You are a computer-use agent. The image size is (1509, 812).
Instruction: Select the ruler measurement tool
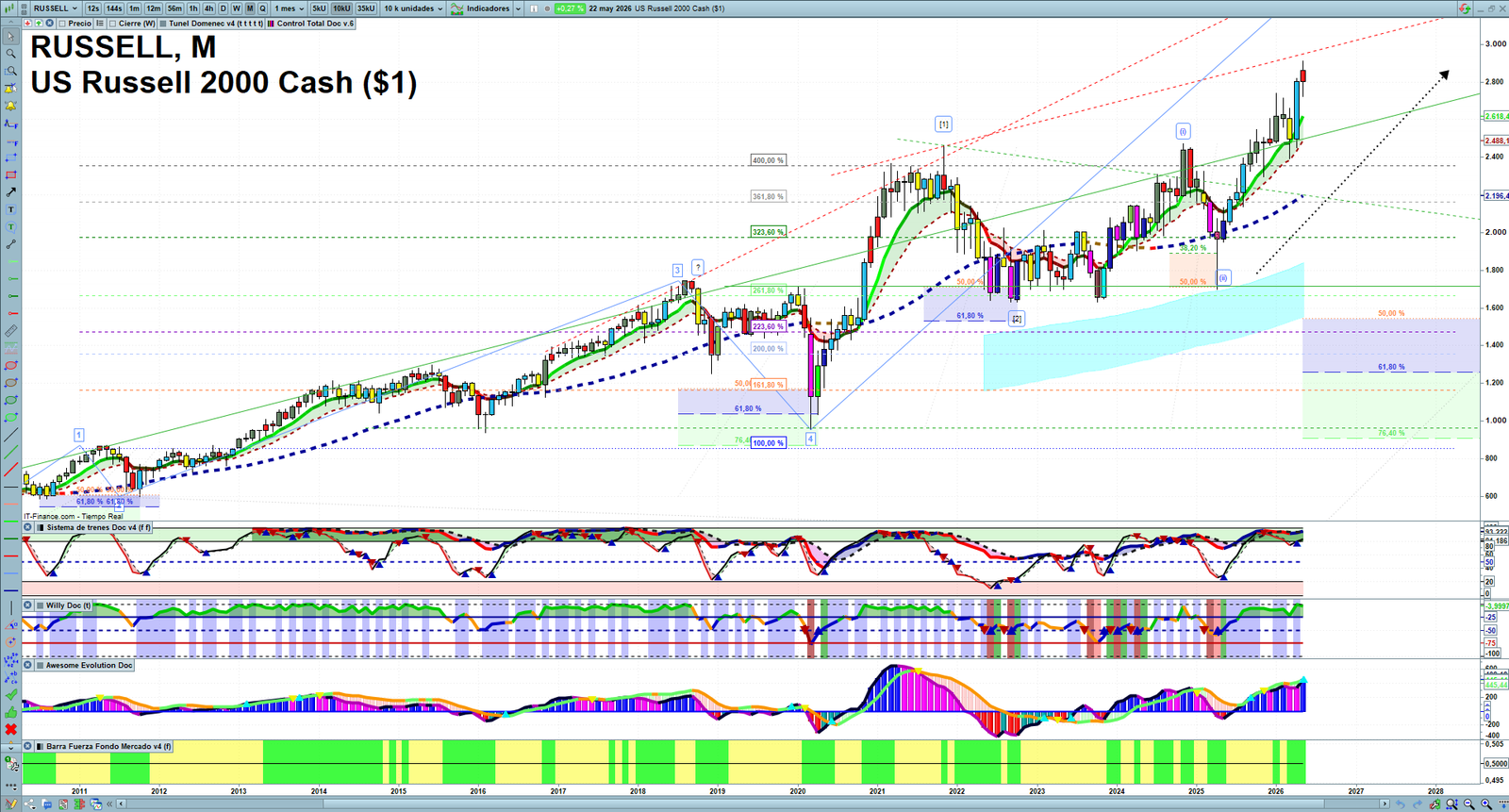click(x=11, y=331)
